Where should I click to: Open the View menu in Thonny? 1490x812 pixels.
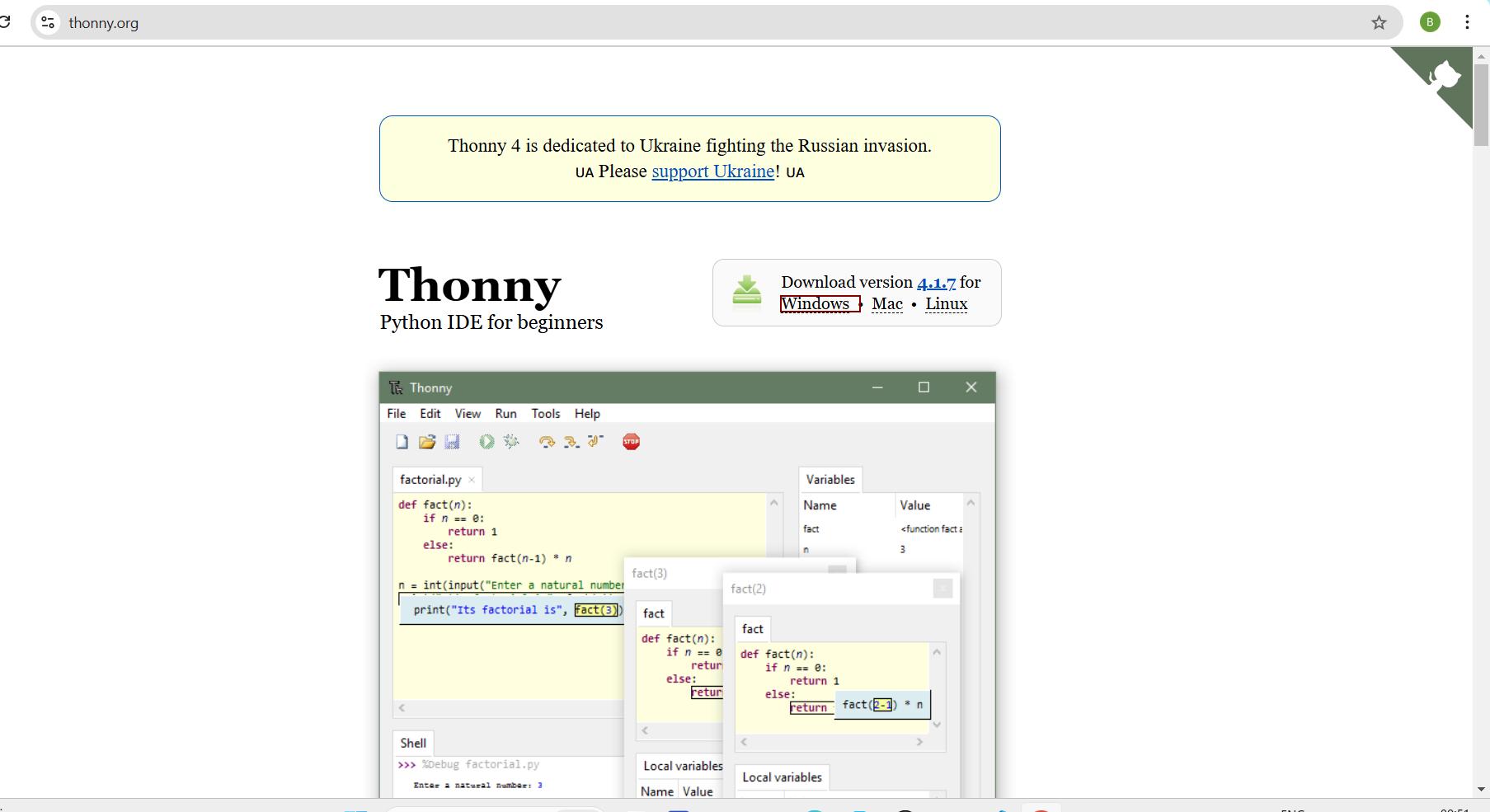[x=468, y=414]
